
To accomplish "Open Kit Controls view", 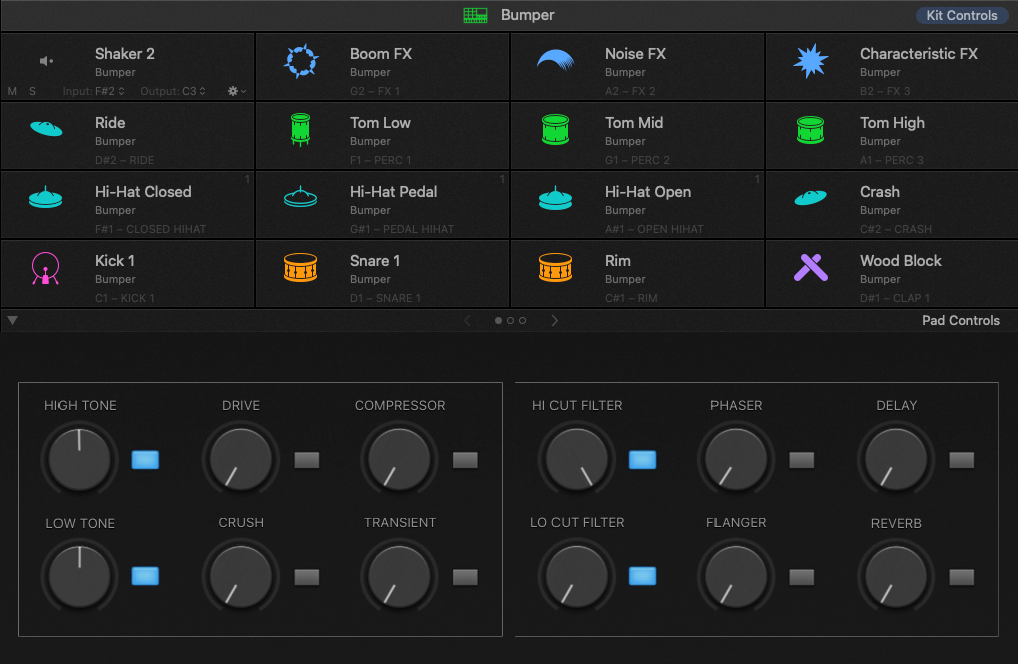I will click(962, 16).
